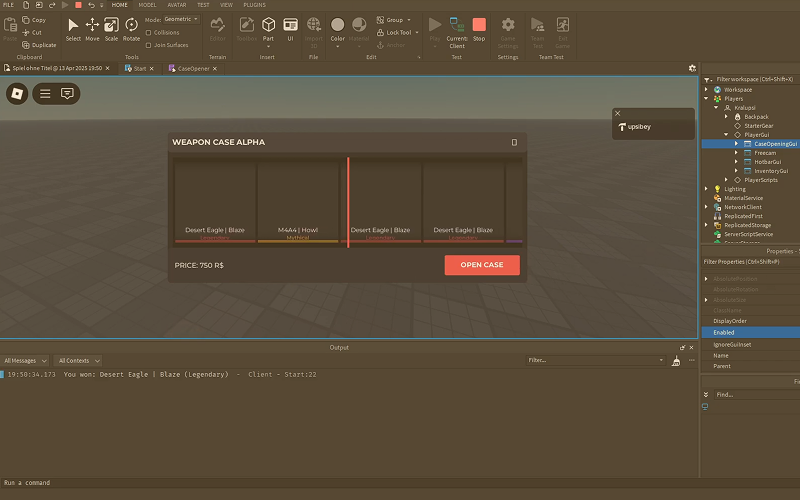This screenshot has height=500, width=800.
Task: Expand the All Messages dropdown
Action: (25, 361)
